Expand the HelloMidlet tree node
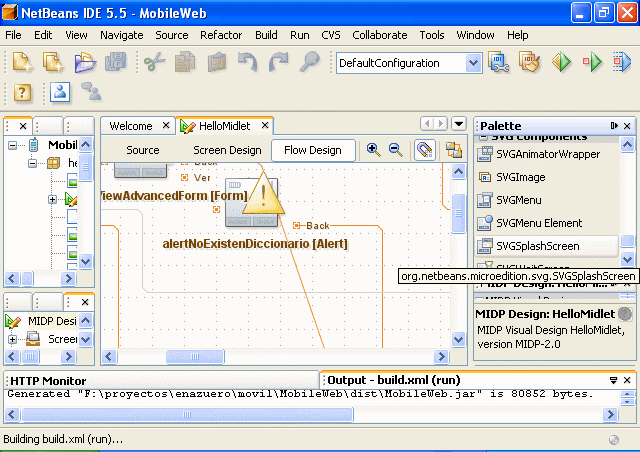Screen dimensions: 640x452 [x=52, y=200]
